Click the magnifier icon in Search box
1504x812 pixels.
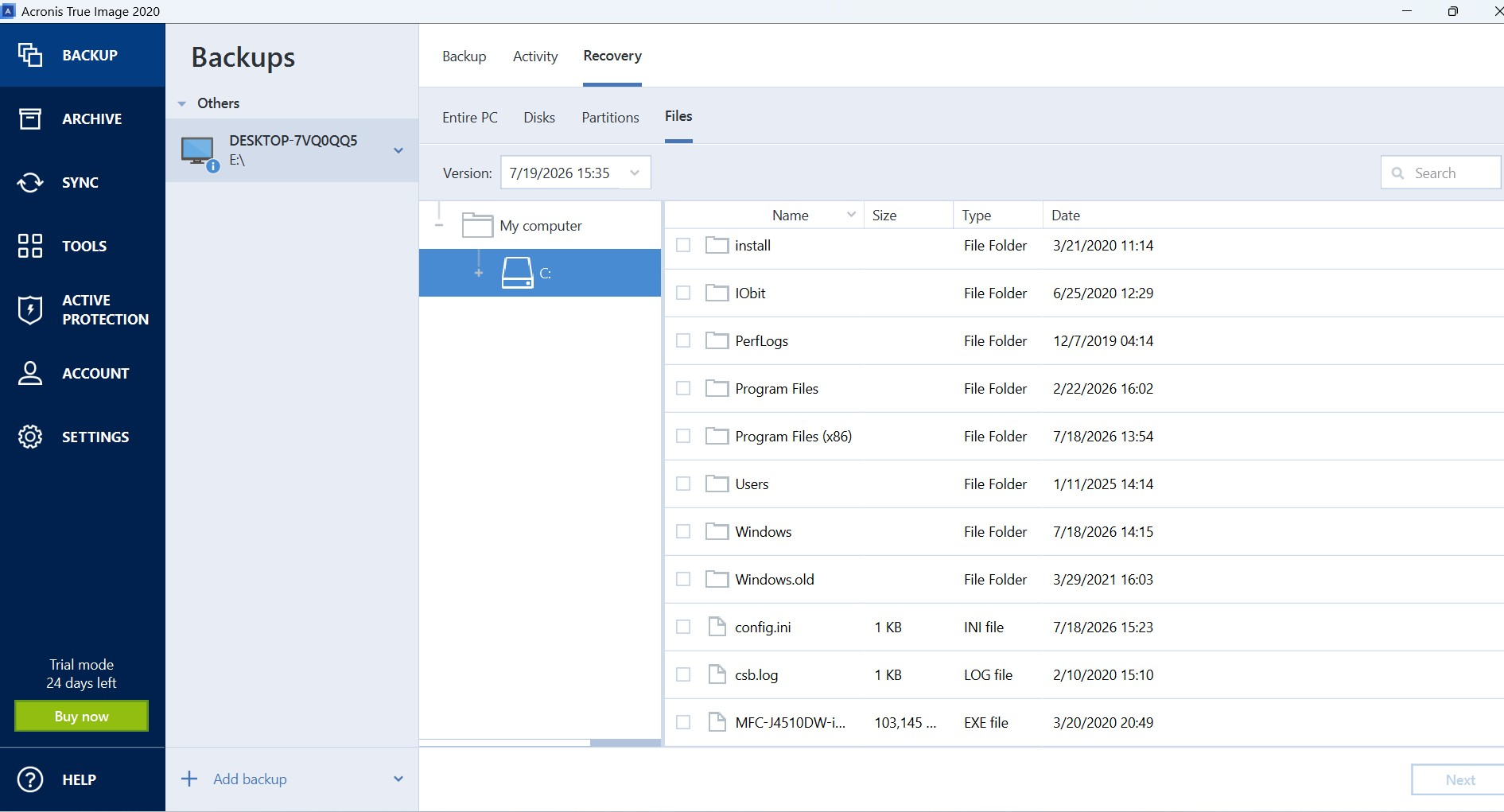click(x=1397, y=173)
